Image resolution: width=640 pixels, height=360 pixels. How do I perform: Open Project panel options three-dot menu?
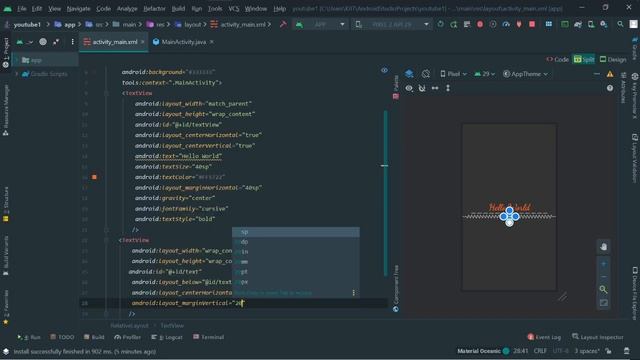tap(72, 42)
